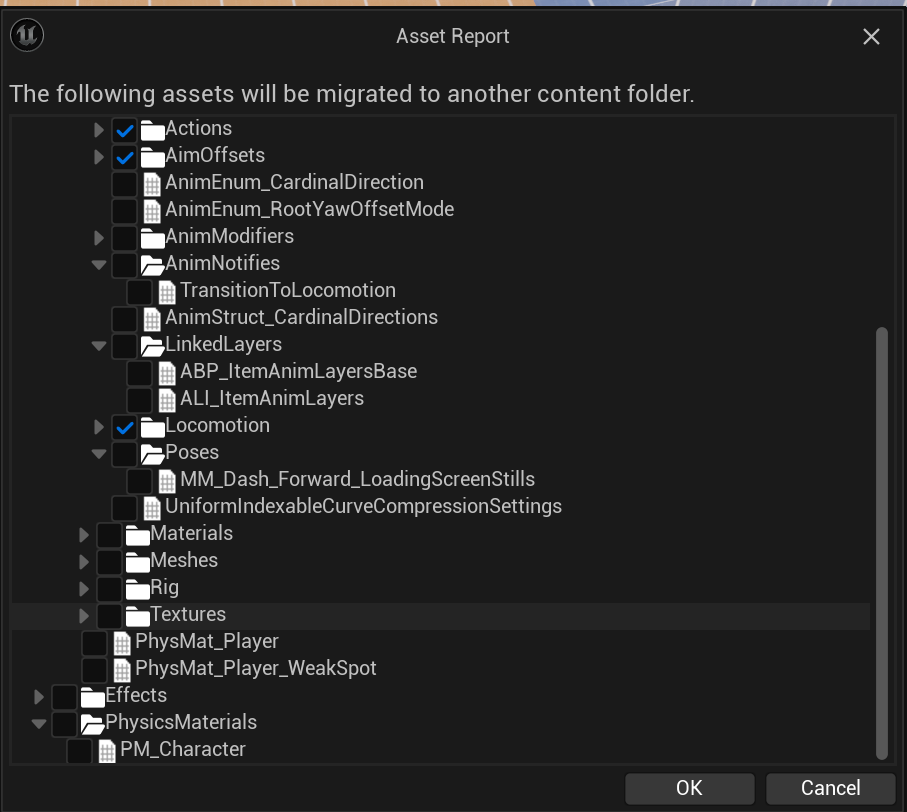
Task: Click the Meshes folder icon
Action: [138, 562]
